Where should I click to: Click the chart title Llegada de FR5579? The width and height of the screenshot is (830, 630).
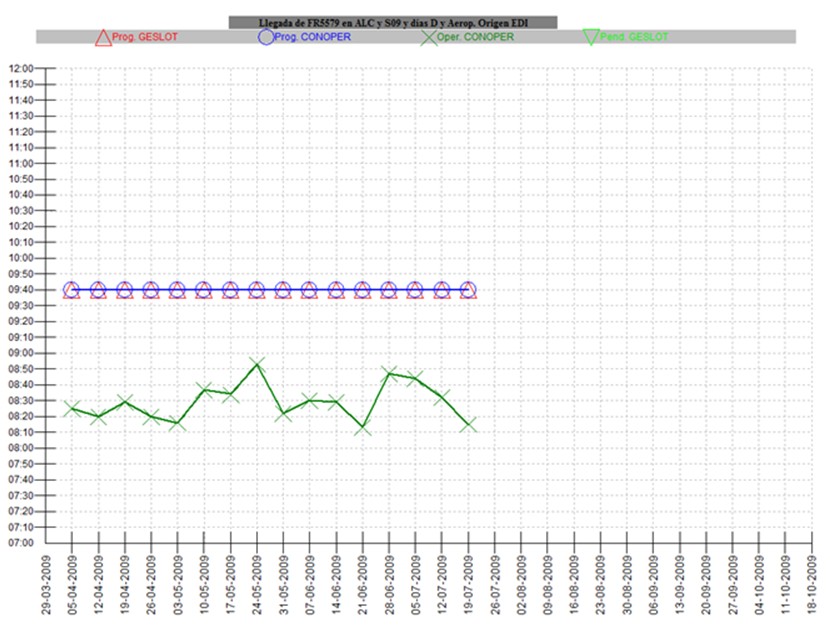[392, 21]
